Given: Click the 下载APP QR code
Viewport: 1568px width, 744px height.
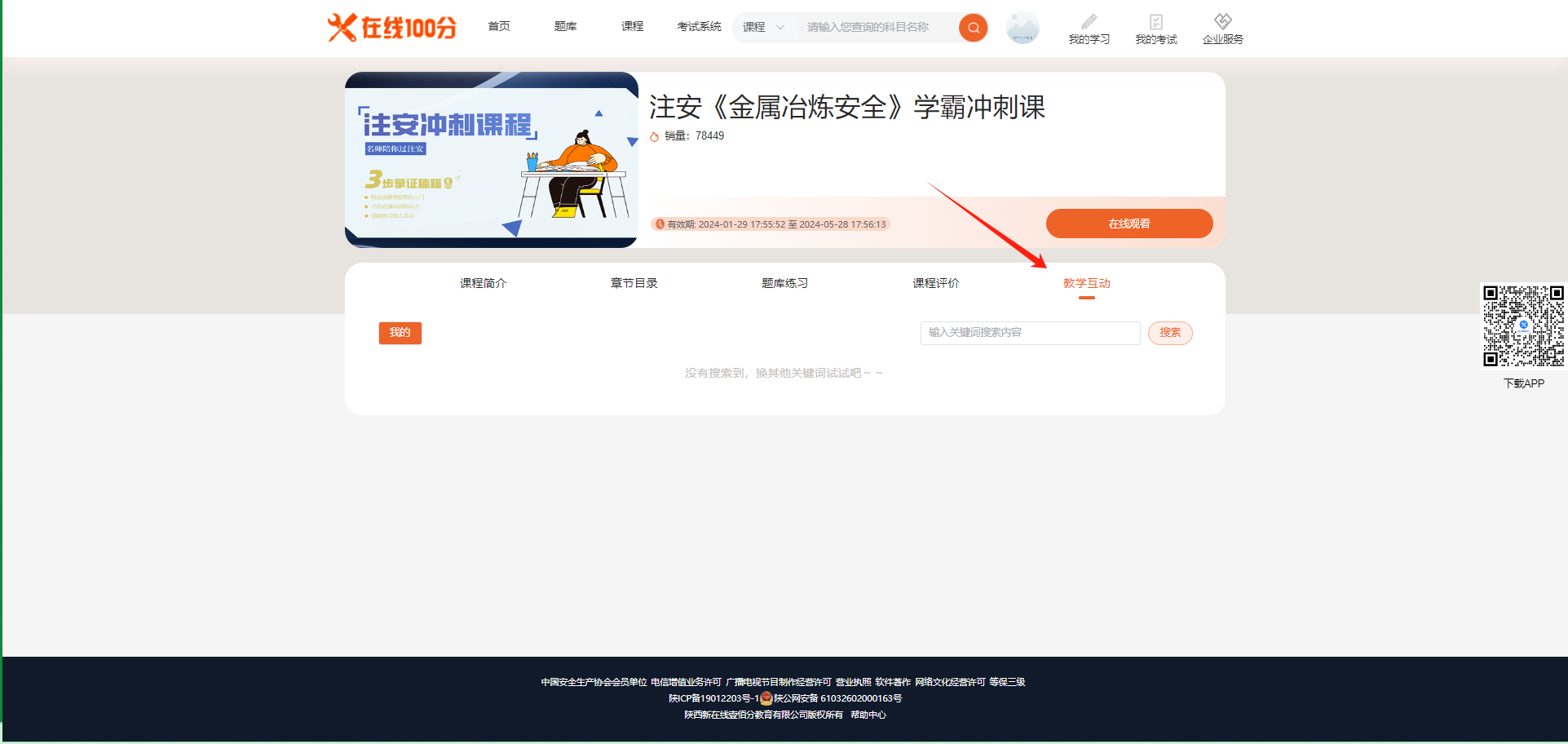Looking at the screenshot, I should coord(1523,325).
